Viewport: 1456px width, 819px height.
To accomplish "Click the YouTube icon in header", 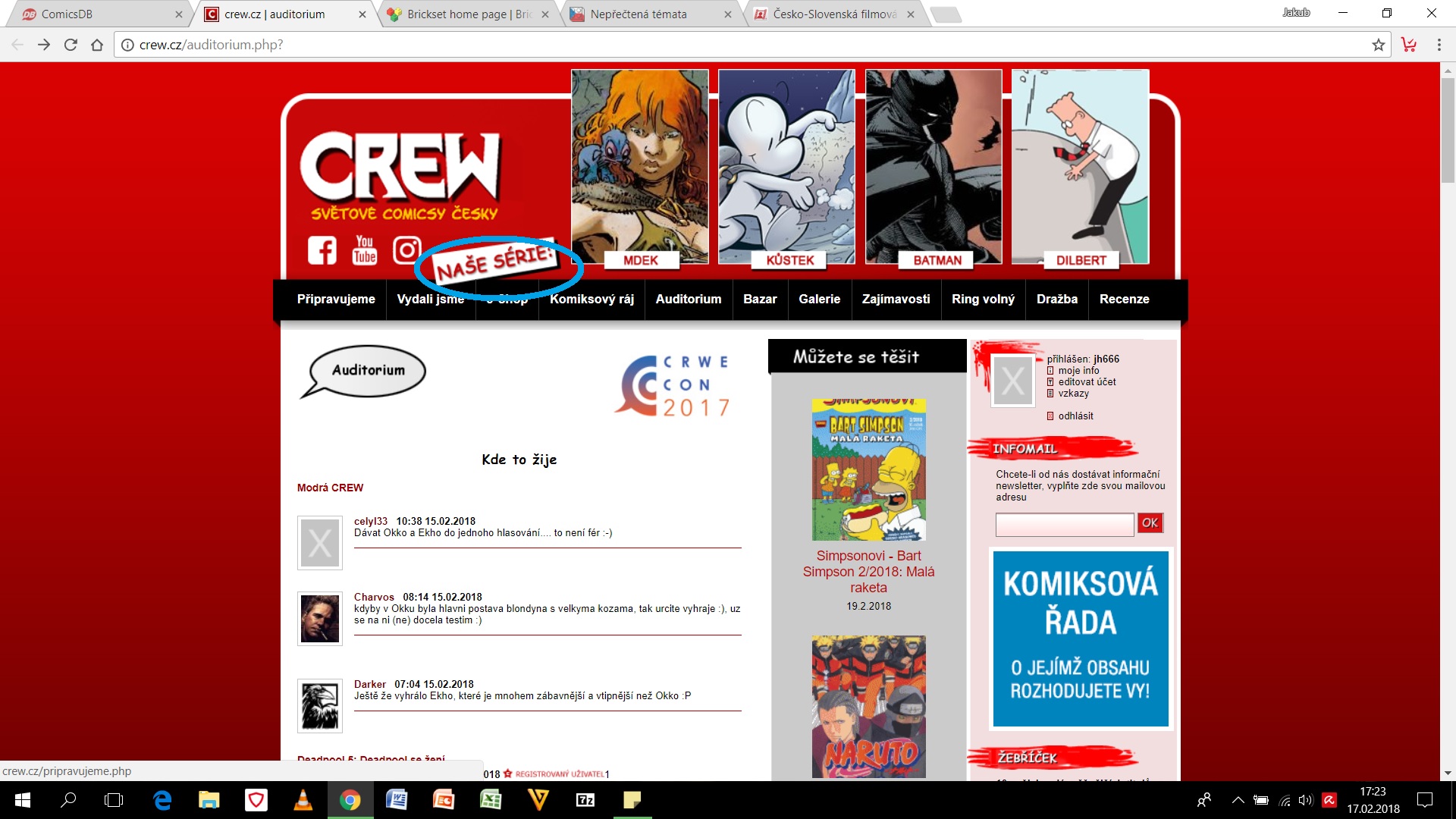I will pos(364,249).
